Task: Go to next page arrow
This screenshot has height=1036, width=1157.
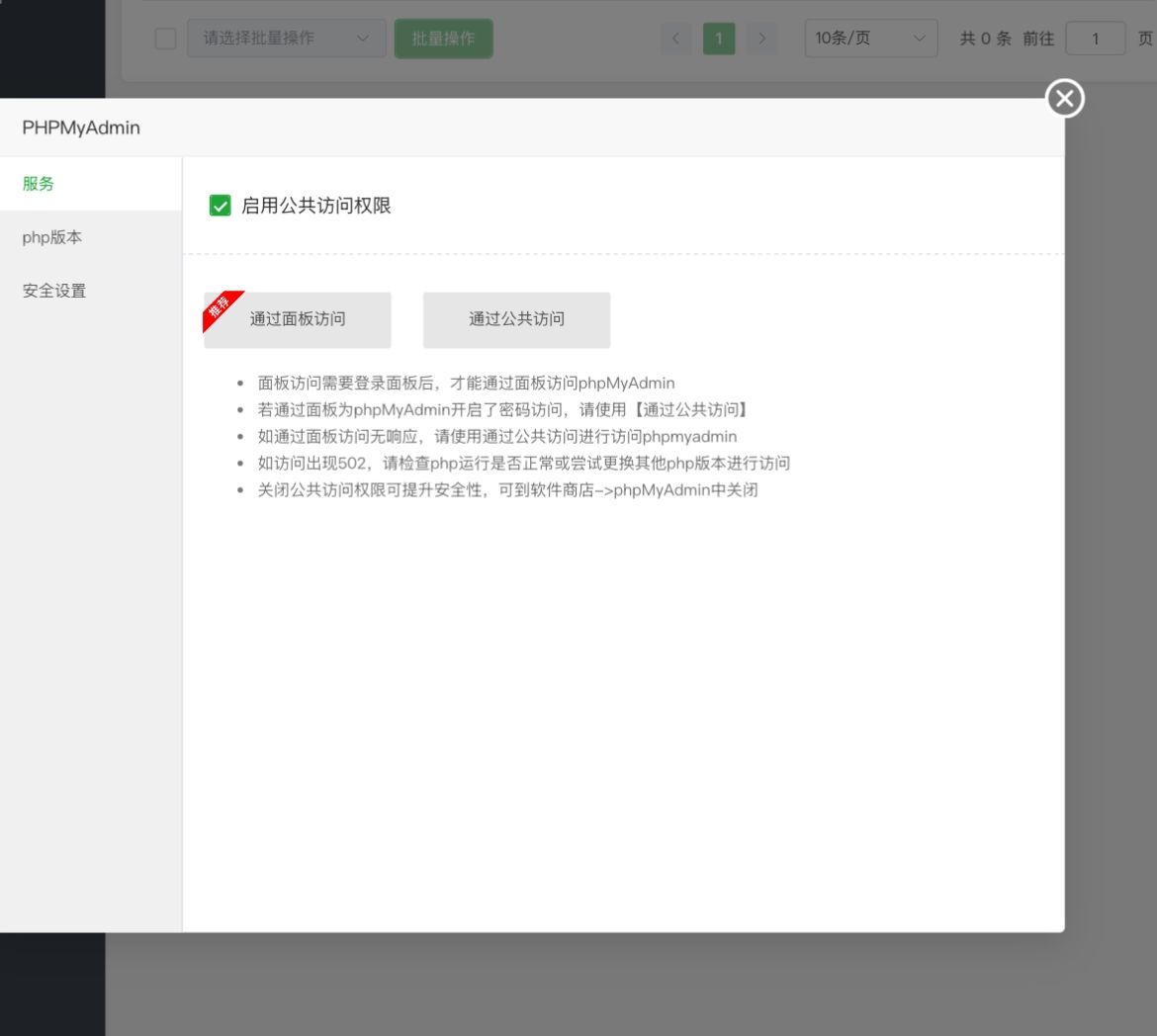Action: point(762,39)
